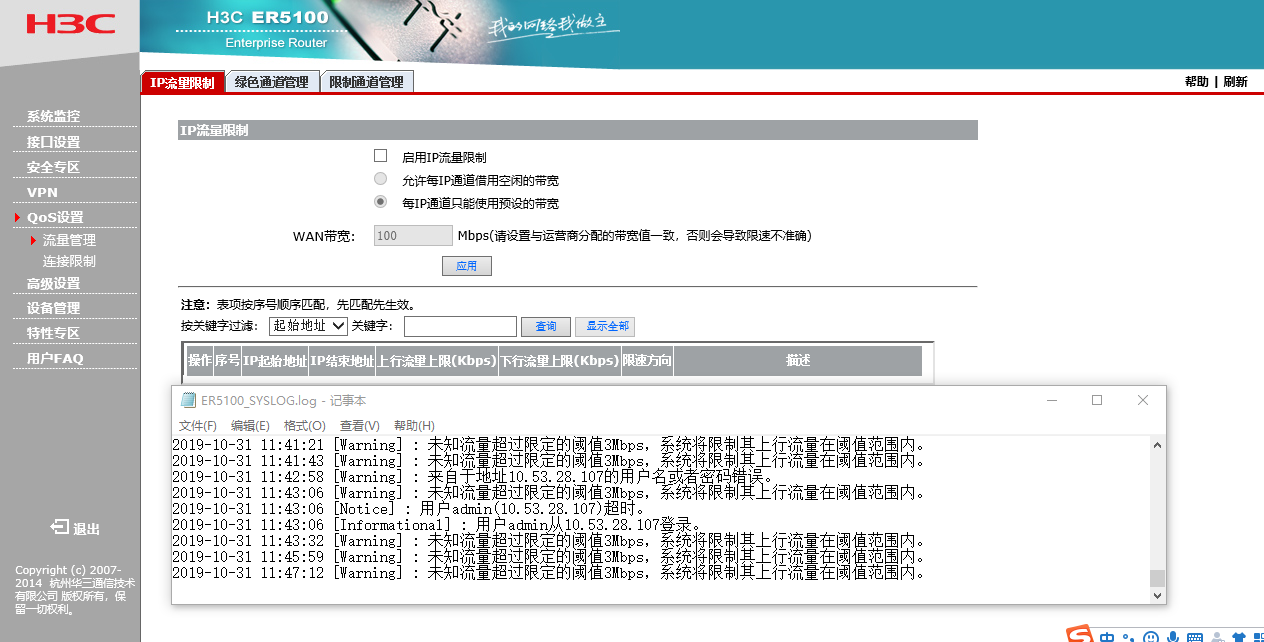
Task: Open the 用户FAQ sidebar item
Action: coord(55,358)
